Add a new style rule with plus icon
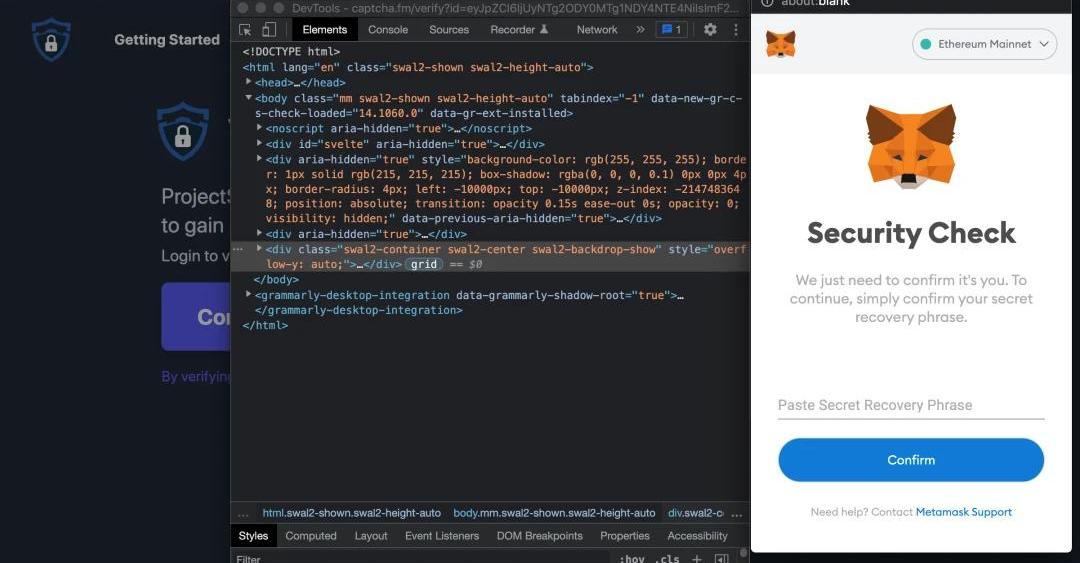Image resolution: width=1080 pixels, height=563 pixels. [697, 558]
